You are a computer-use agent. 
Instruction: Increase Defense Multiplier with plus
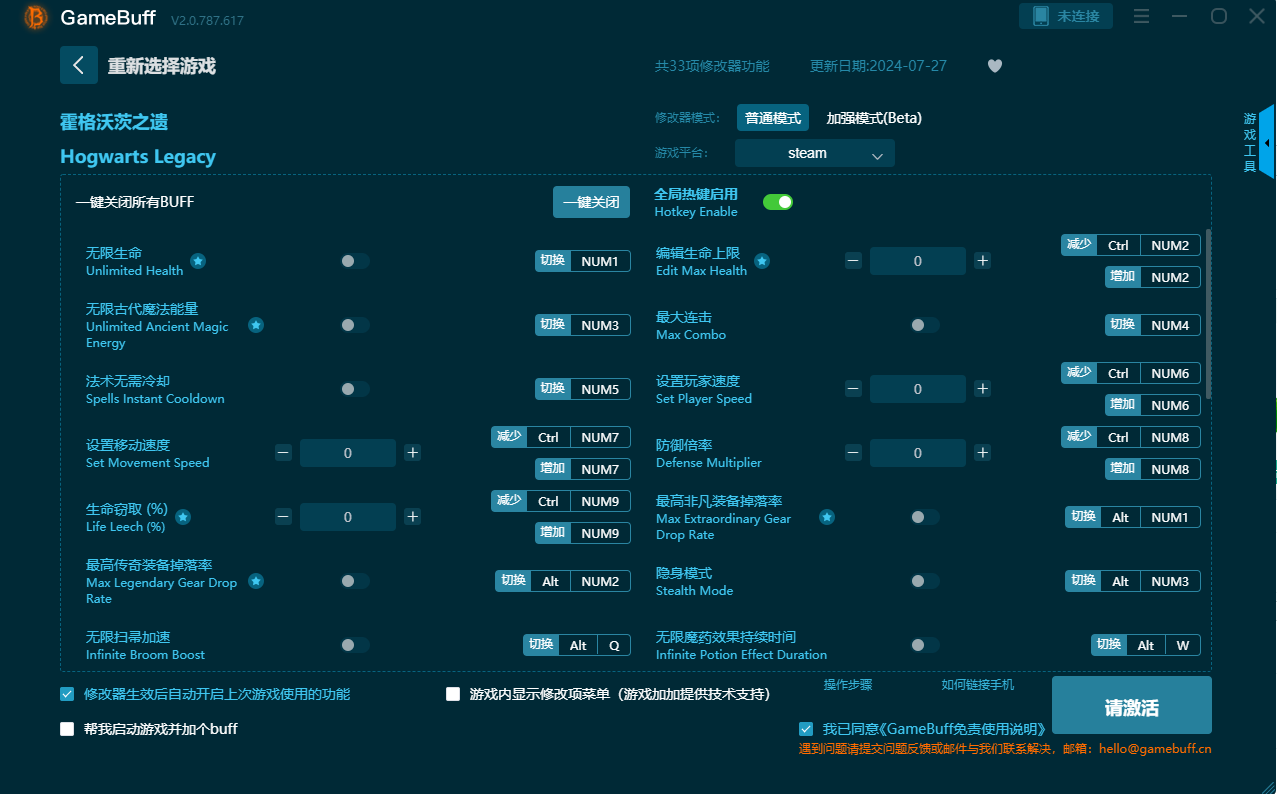coord(983,453)
